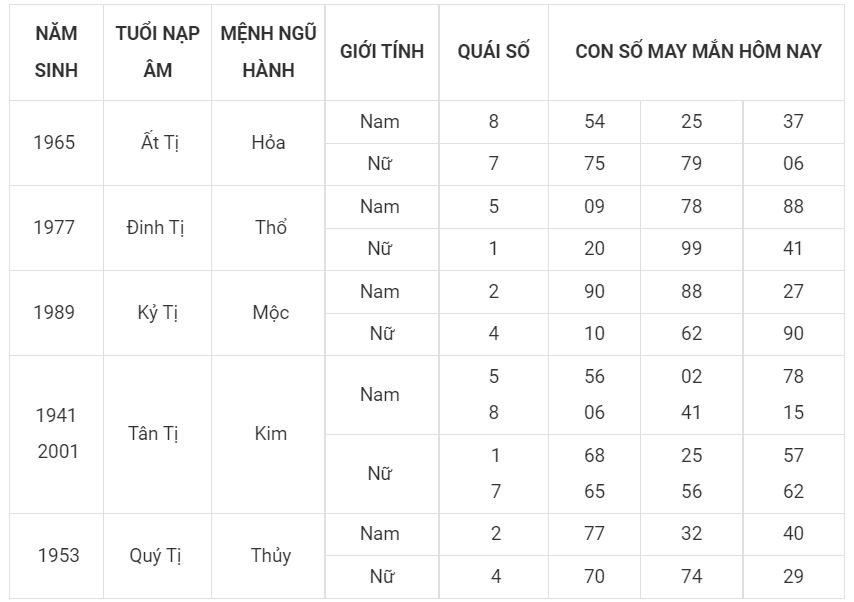Select the Thủy element cell
The height and width of the screenshot is (602, 854).
pos(268,556)
